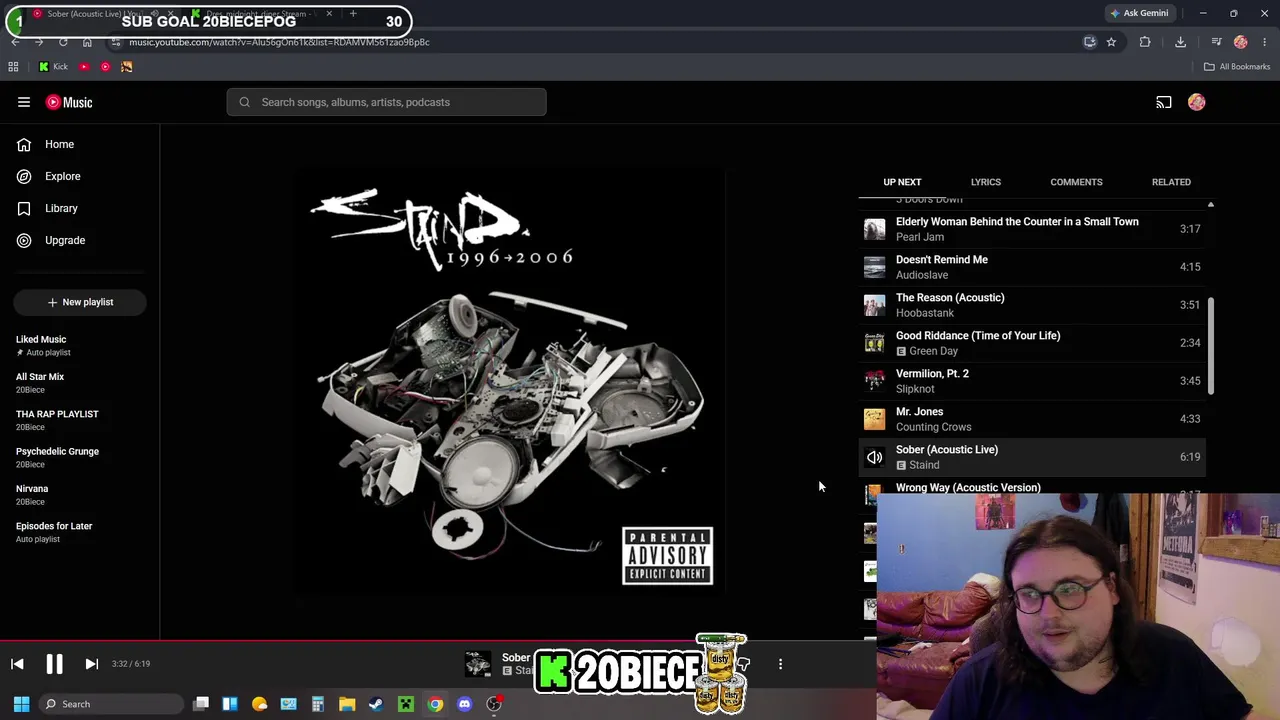Open the All Bookmarks folder

pos(1237,67)
